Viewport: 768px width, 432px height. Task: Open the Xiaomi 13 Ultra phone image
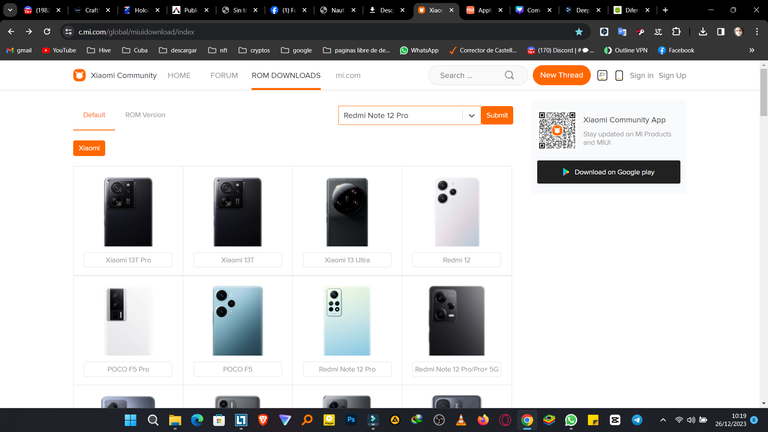coord(347,212)
